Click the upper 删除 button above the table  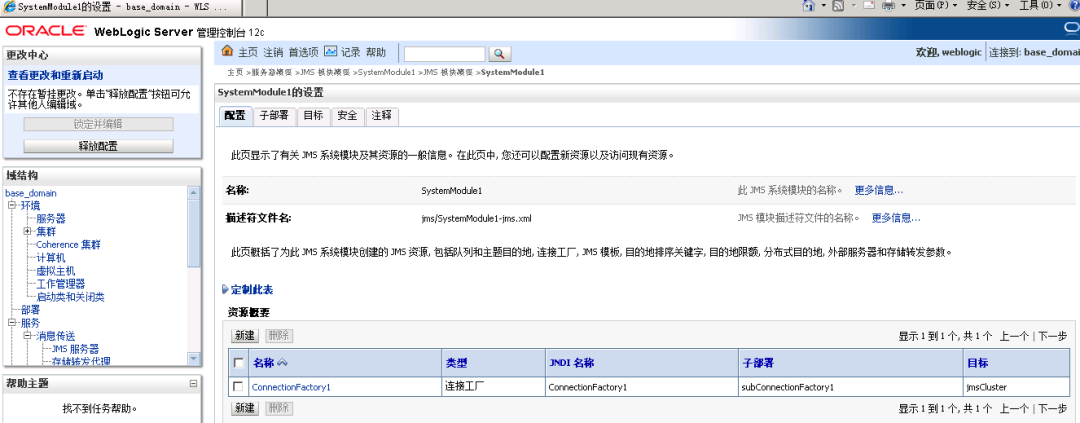(x=279, y=336)
